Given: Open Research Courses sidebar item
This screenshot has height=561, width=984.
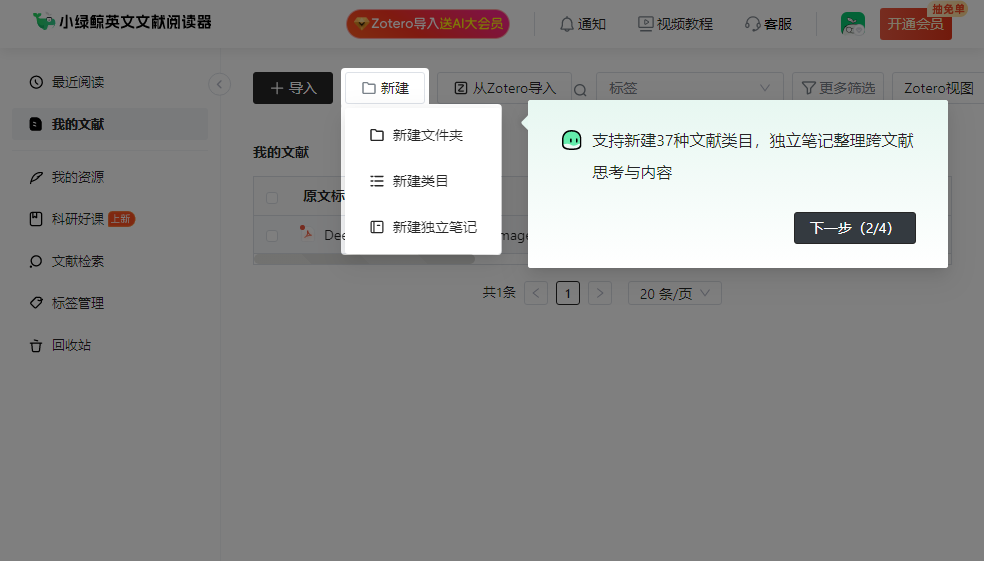Looking at the screenshot, I should coord(110,219).
